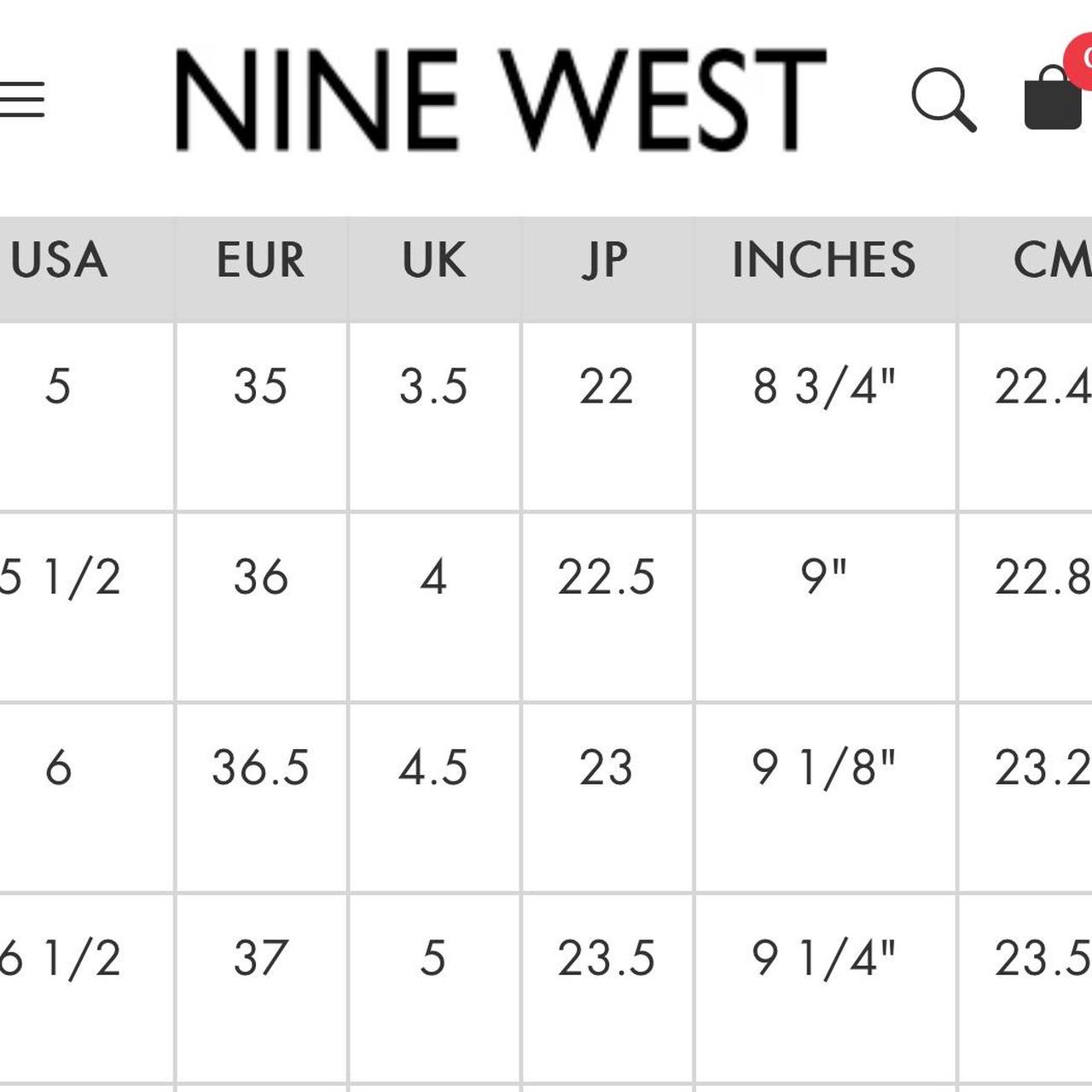
Task: Select the INCHES column header
Action: tap(824, 260)
